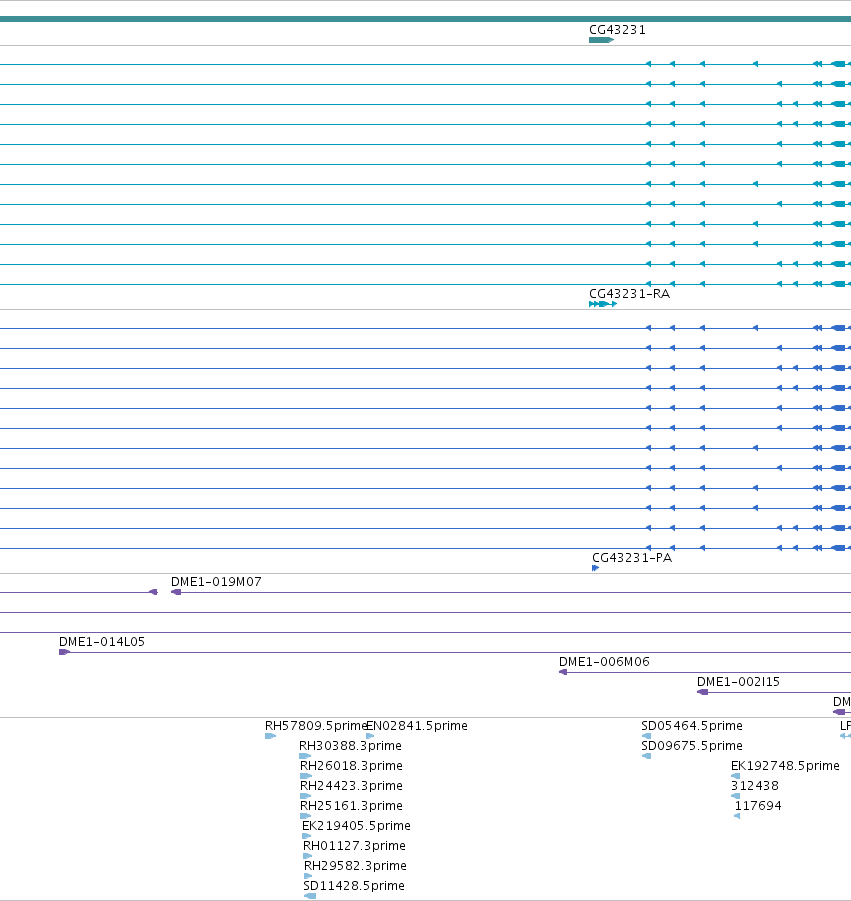The height and width of the screenshot is (901, 851).
Task: Select the RH25161.3prime EST arrow
Action: pos(306,815)
